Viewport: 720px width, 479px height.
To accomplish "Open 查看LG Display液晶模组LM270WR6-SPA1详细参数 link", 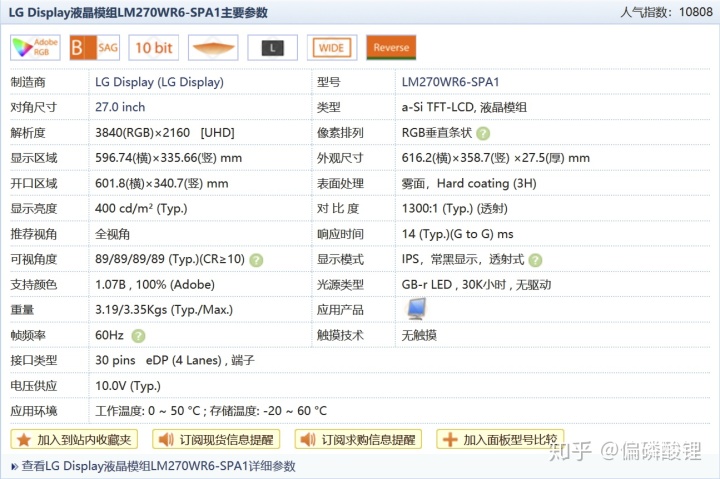I will pyautogui.click(x=158, y=466).
